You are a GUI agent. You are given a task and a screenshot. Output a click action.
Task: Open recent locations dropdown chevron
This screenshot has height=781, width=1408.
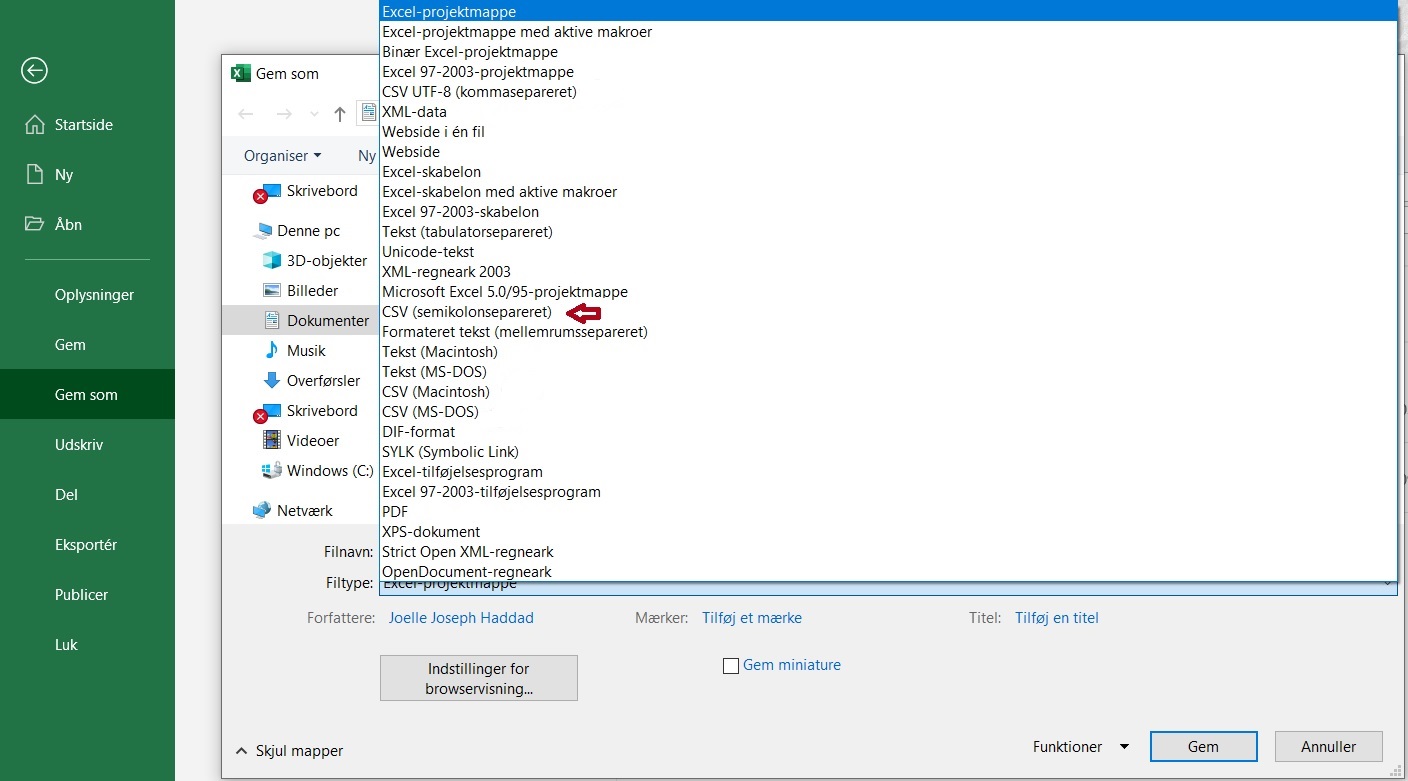[314, 114]
